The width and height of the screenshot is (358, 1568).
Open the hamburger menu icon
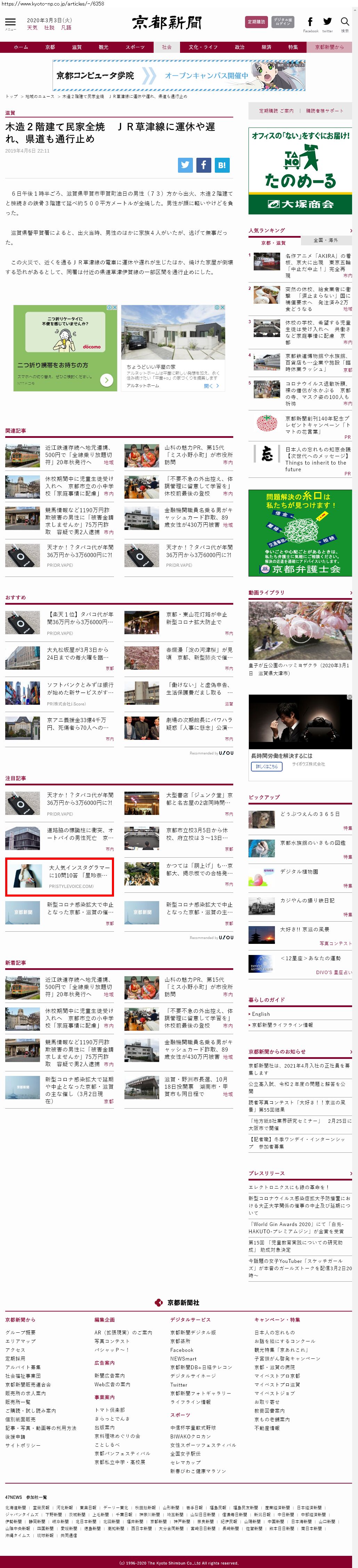[10, 22]
